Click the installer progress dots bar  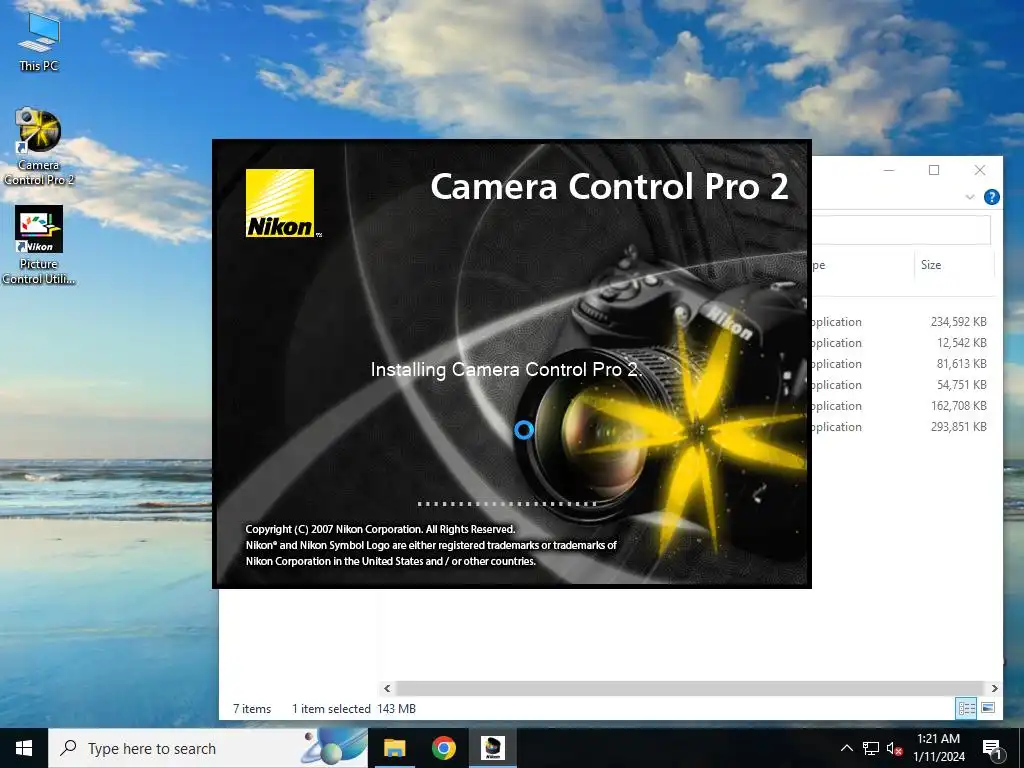coord(507,504)
